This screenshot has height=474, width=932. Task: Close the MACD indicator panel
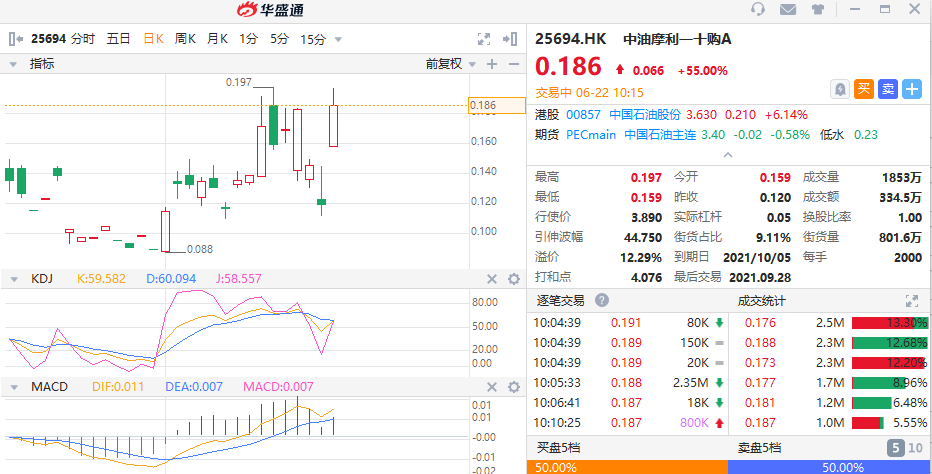(492, 387)
